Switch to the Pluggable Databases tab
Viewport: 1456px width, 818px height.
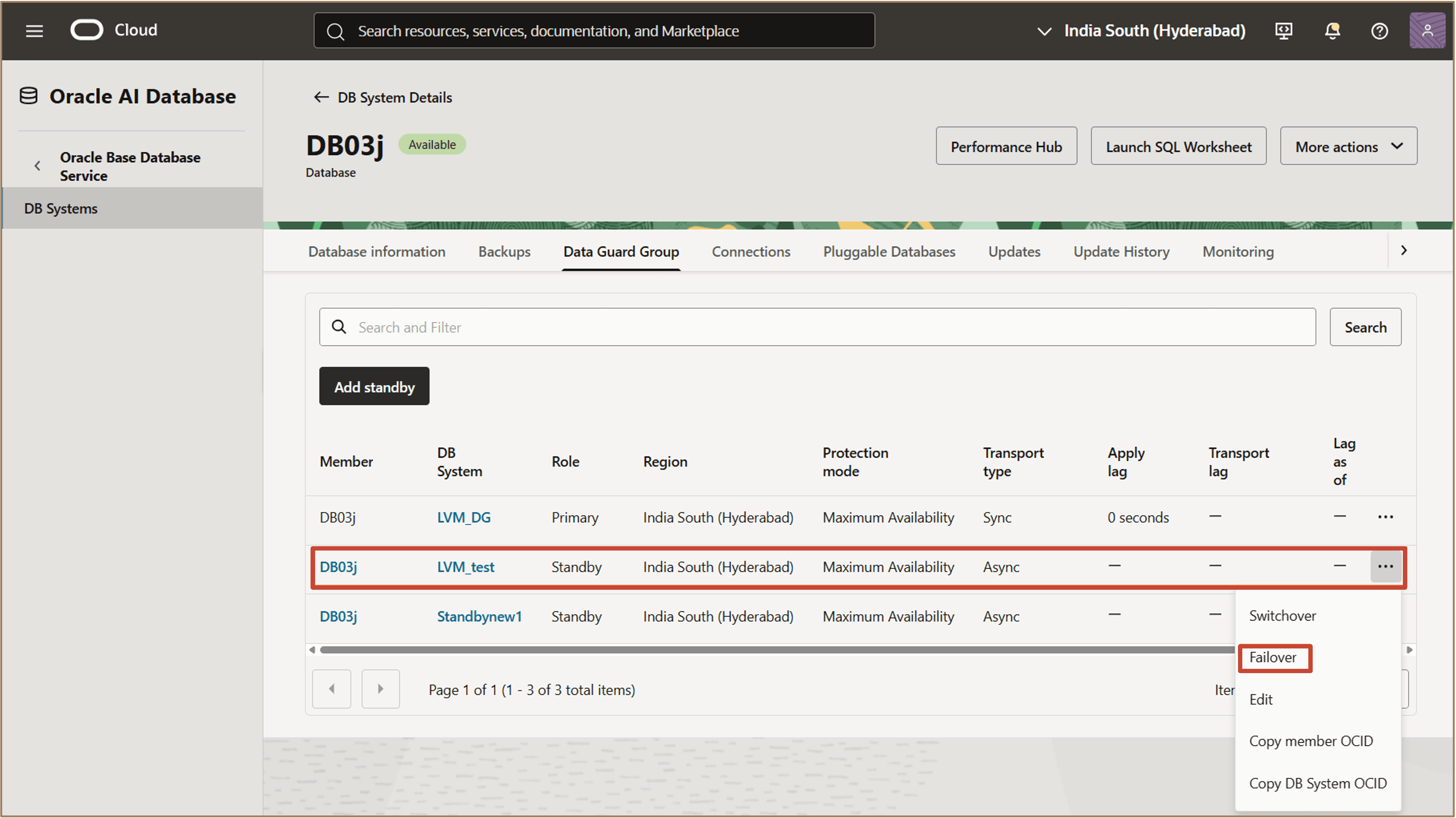(889, 252)
